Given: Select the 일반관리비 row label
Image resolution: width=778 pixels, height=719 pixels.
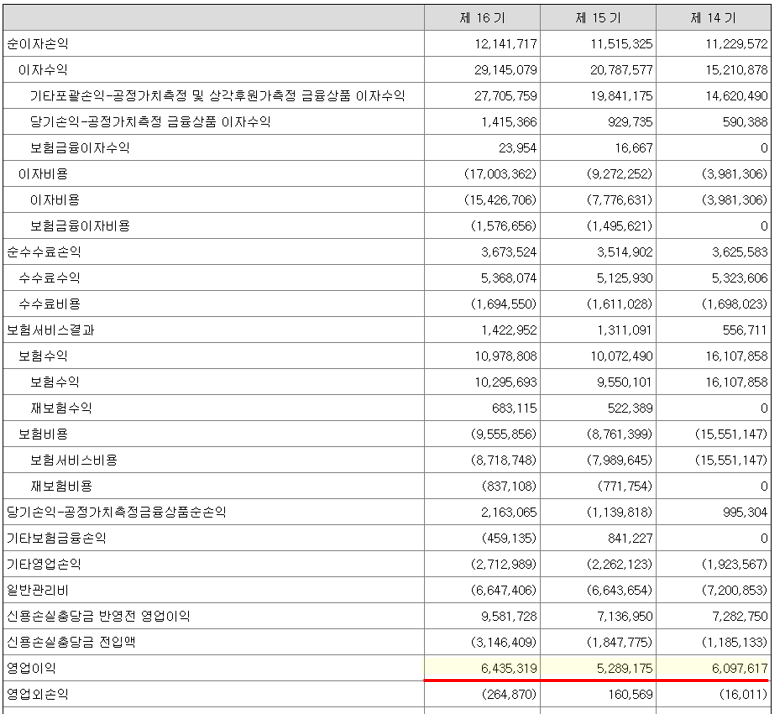Looking at the screenshot, I should (38, 590).
